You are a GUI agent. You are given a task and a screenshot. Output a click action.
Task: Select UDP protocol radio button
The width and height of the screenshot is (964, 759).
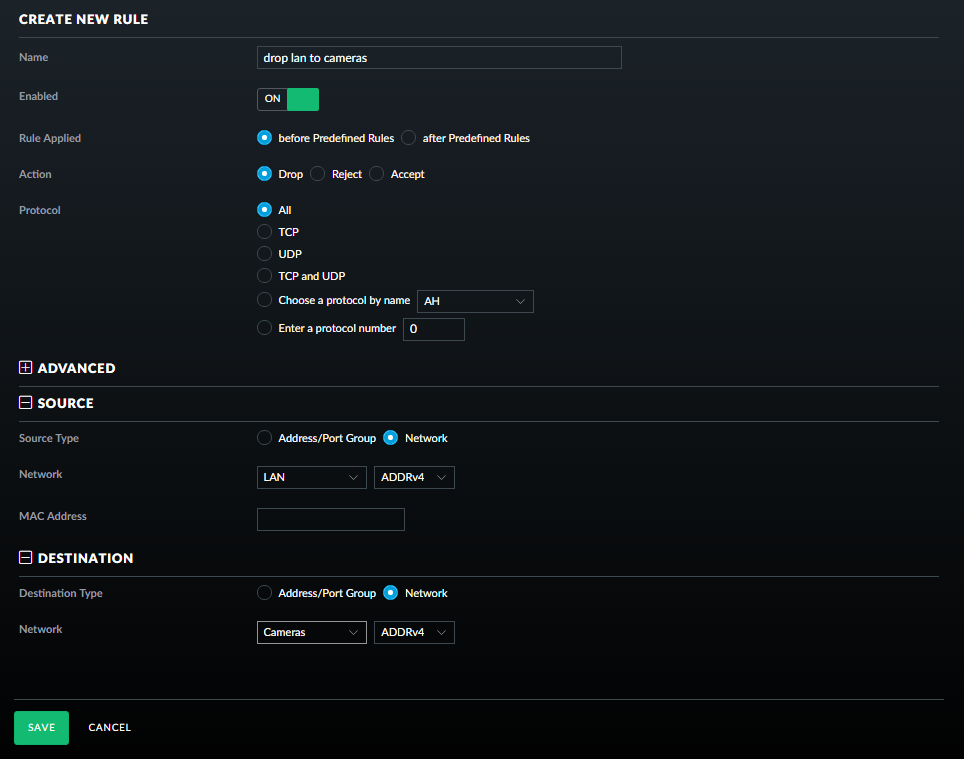[x=265, y=254]
